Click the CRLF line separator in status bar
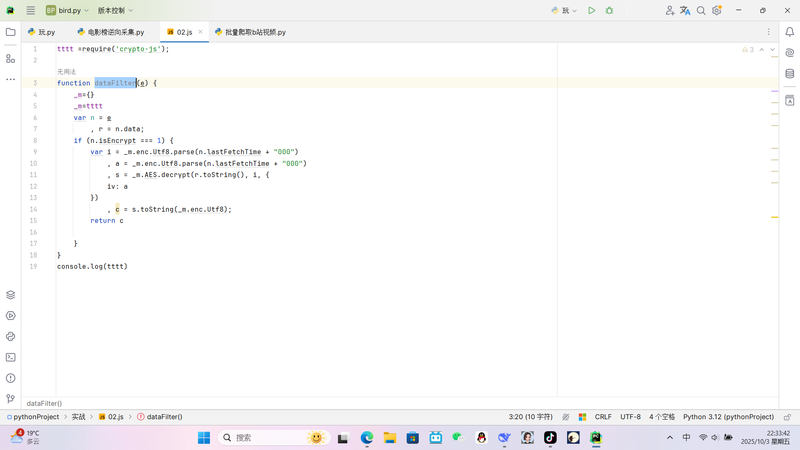Image resolution: width=800 pixels, height=450 pixels. pos(603,417)
